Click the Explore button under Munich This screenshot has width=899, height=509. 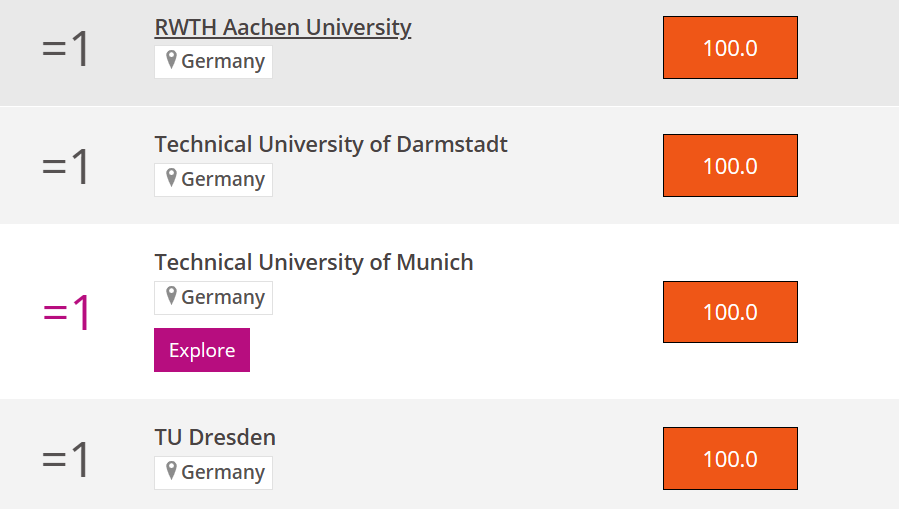[x=202, y=350]
